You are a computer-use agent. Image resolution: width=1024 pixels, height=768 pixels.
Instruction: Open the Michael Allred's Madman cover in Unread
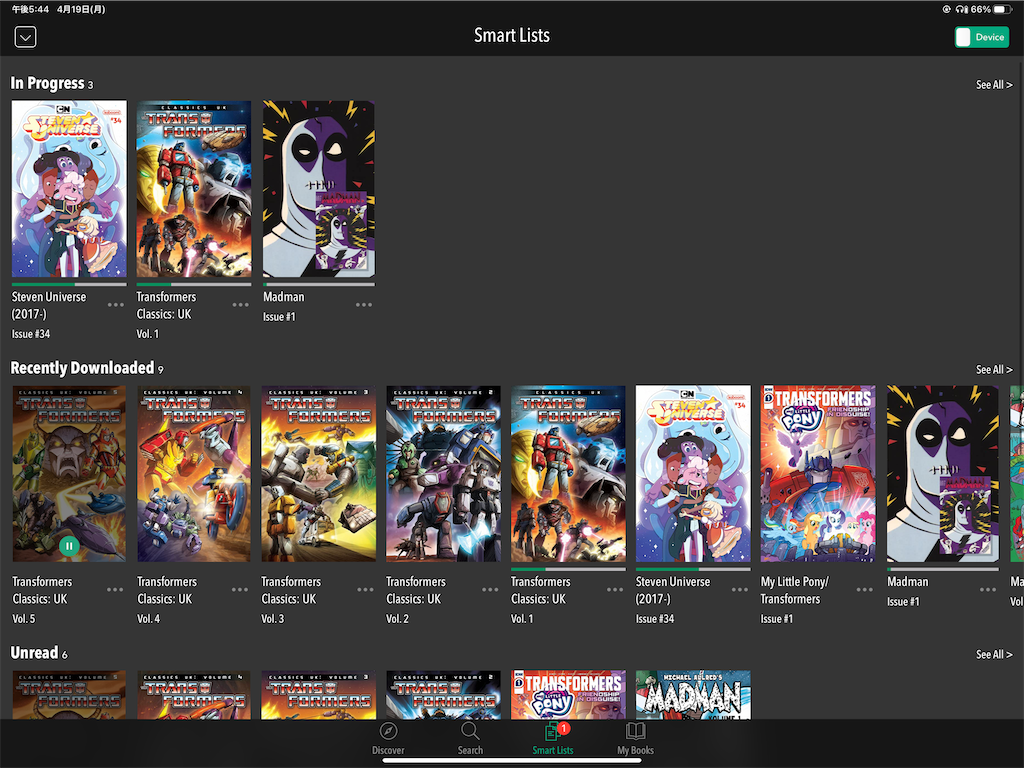pos(693,695)
